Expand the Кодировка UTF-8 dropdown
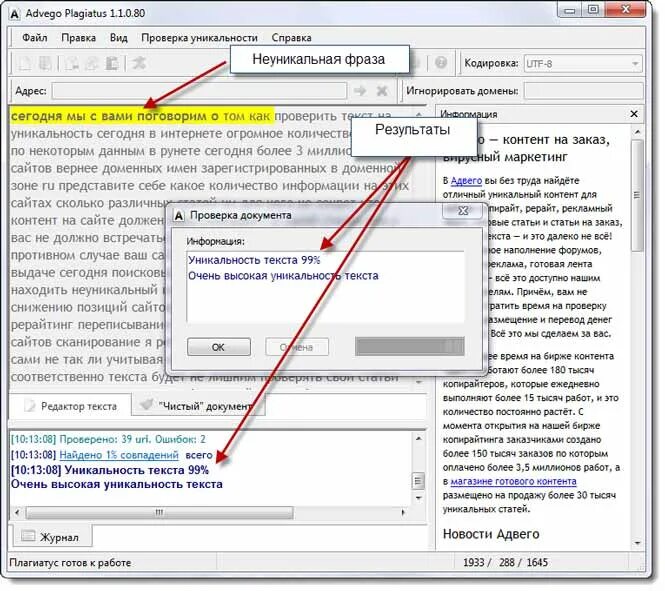This screenshot has width=665, height=591. tap(583, 64)
